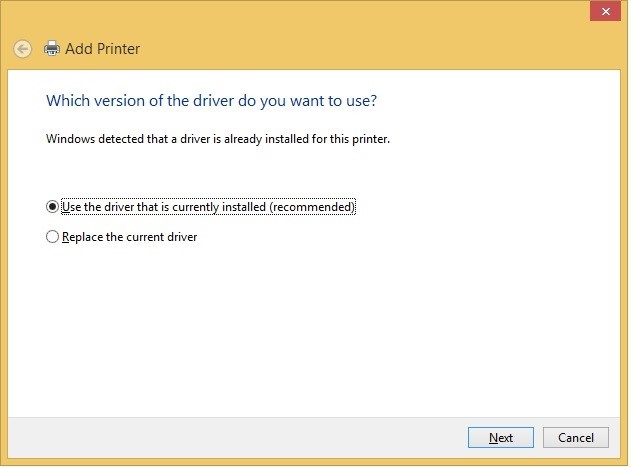The width and height of the screenshot is (631, 467).
Task: Click the 'Which version of the driver' heading
Action: point(212,101)
